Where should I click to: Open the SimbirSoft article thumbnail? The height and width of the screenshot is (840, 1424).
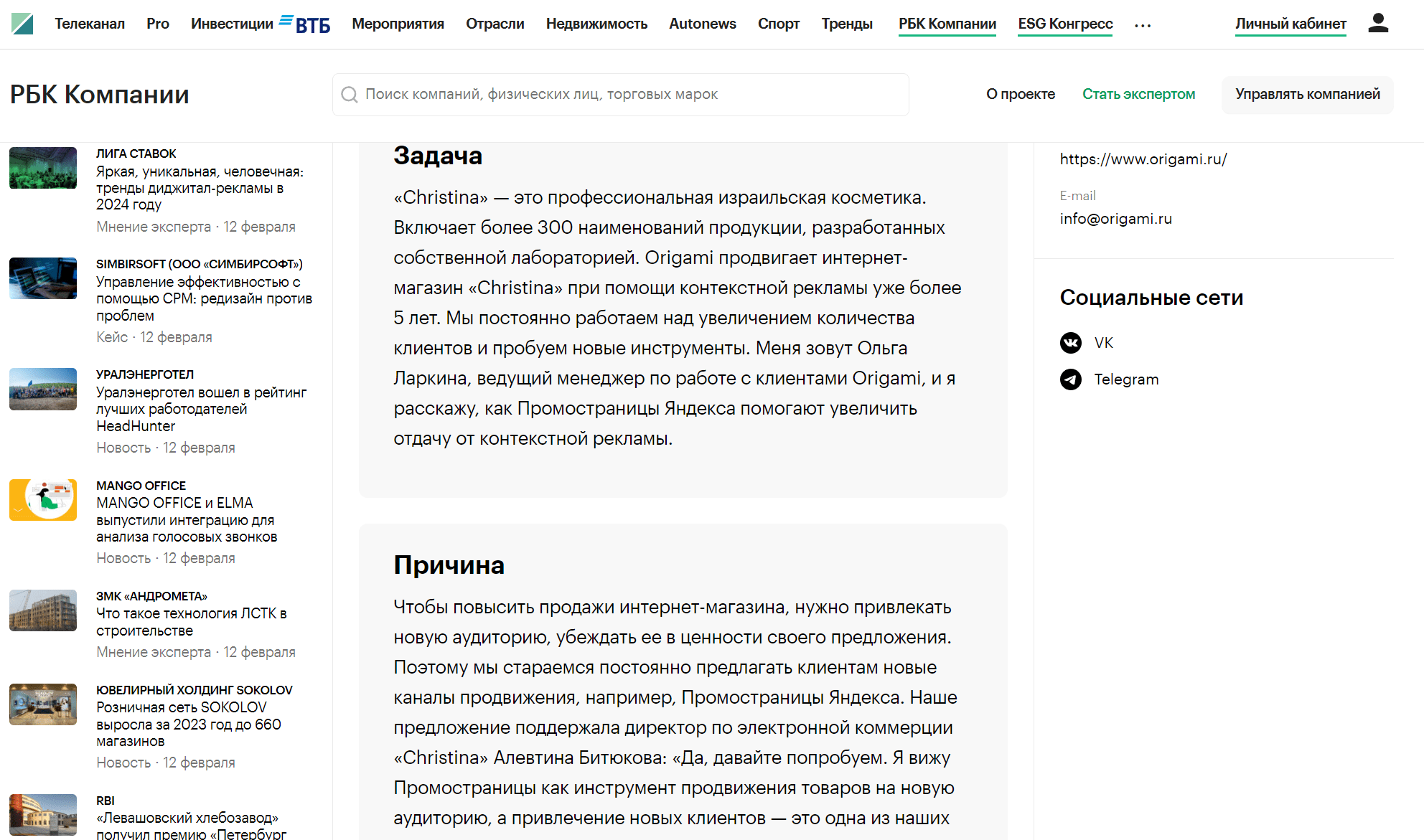point(43,278)
